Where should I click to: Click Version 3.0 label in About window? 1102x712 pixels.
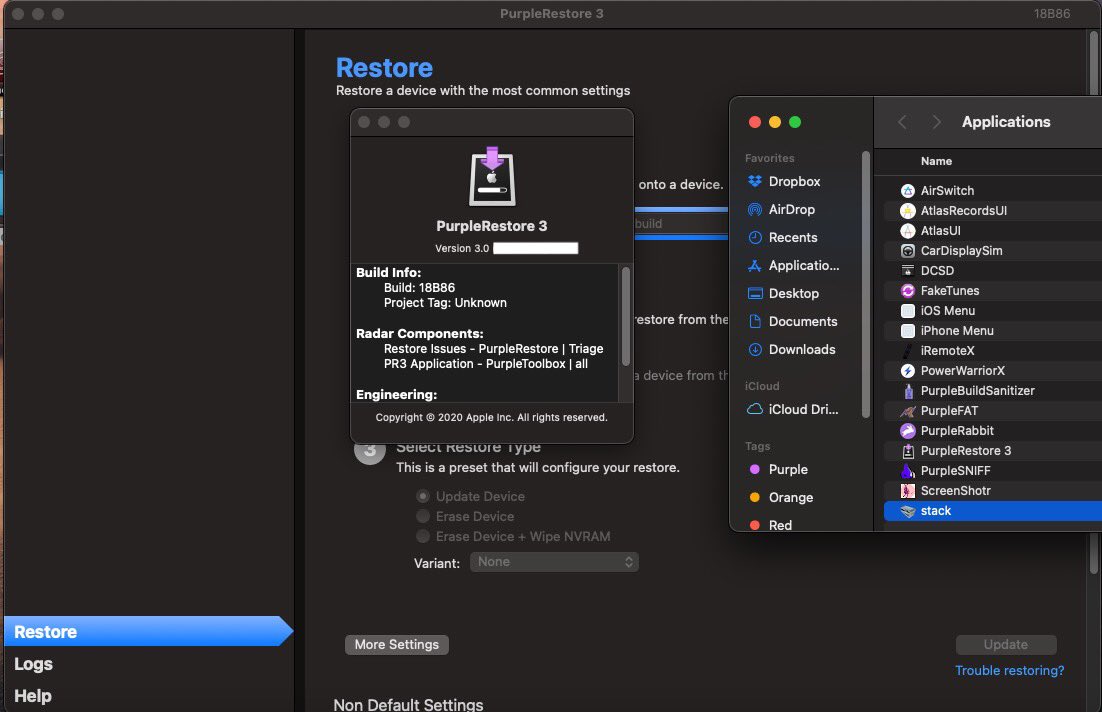tap(462, 248)
